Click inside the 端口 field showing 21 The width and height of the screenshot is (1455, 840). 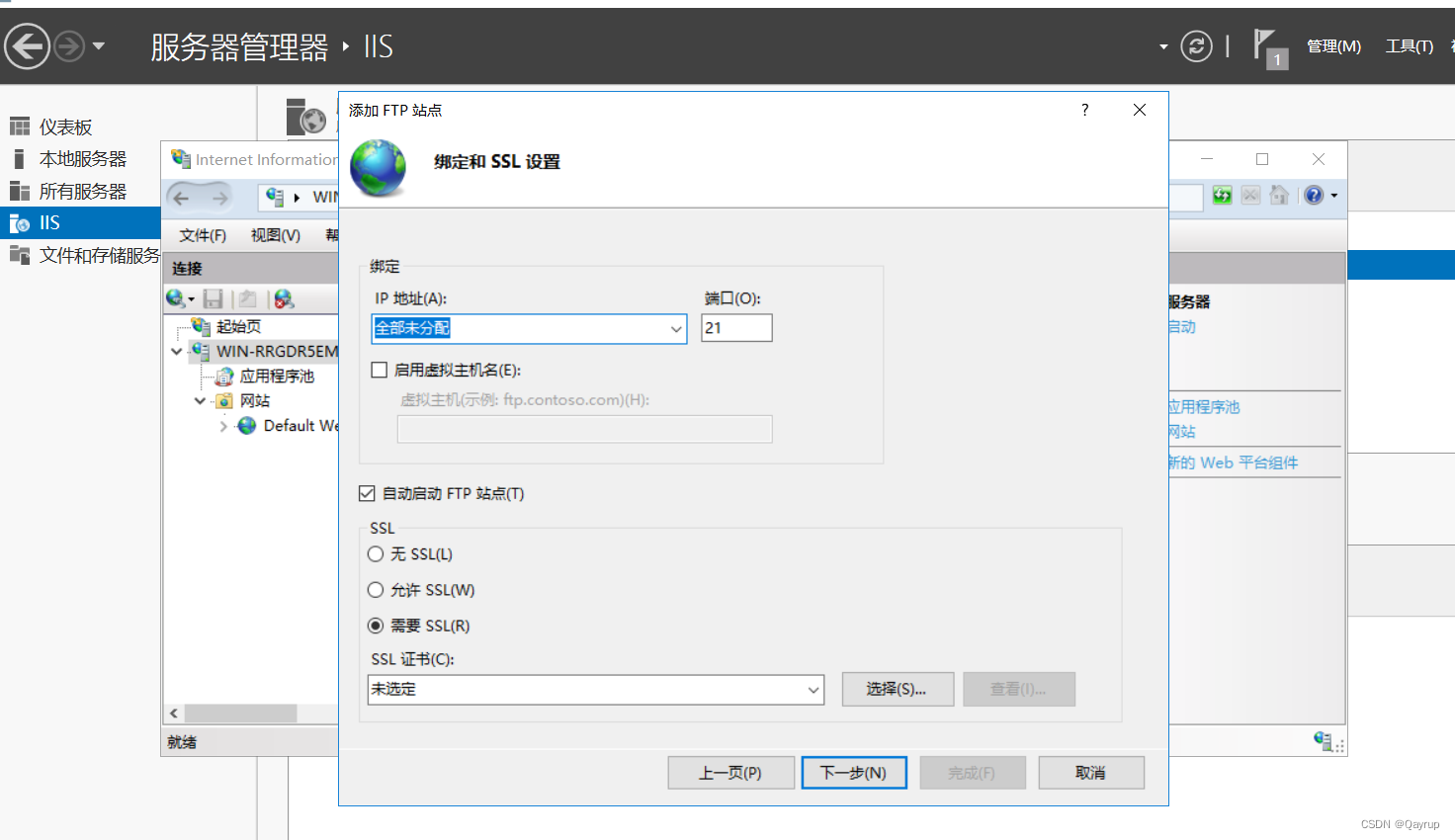[x=735, y=327]
